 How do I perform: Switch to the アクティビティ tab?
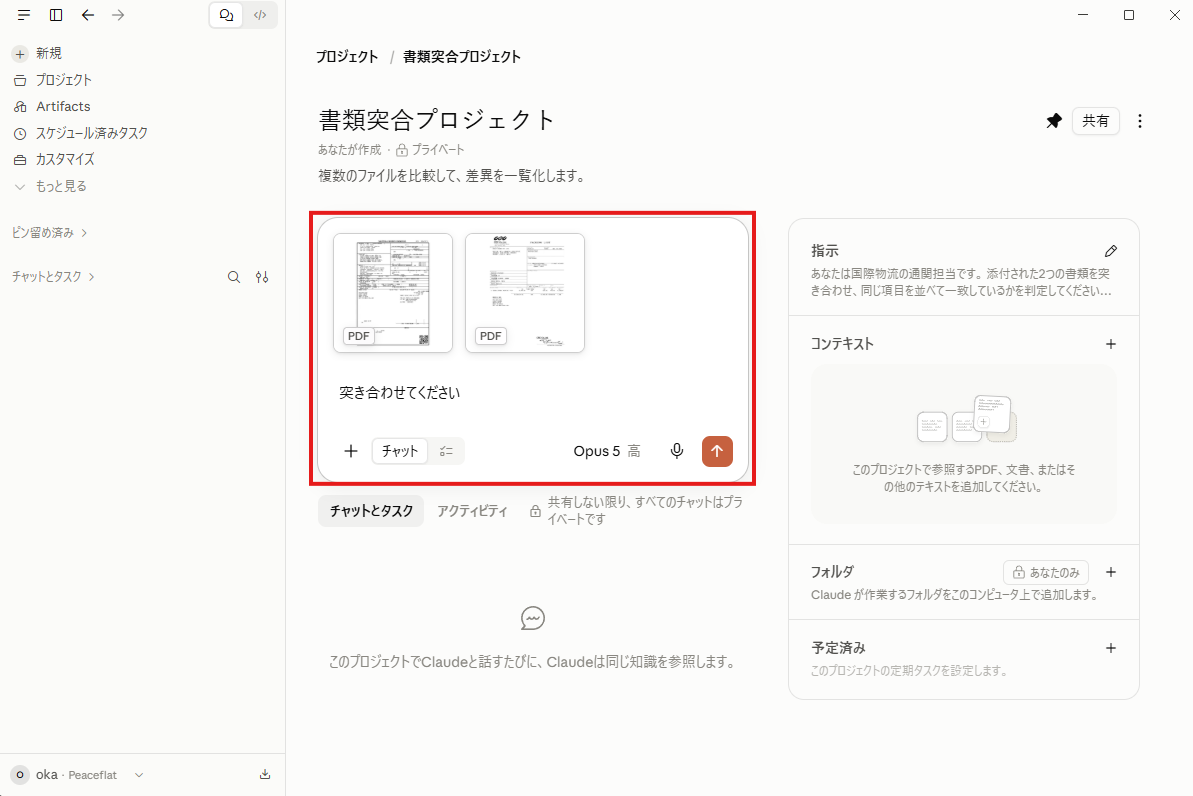[472, 511]
